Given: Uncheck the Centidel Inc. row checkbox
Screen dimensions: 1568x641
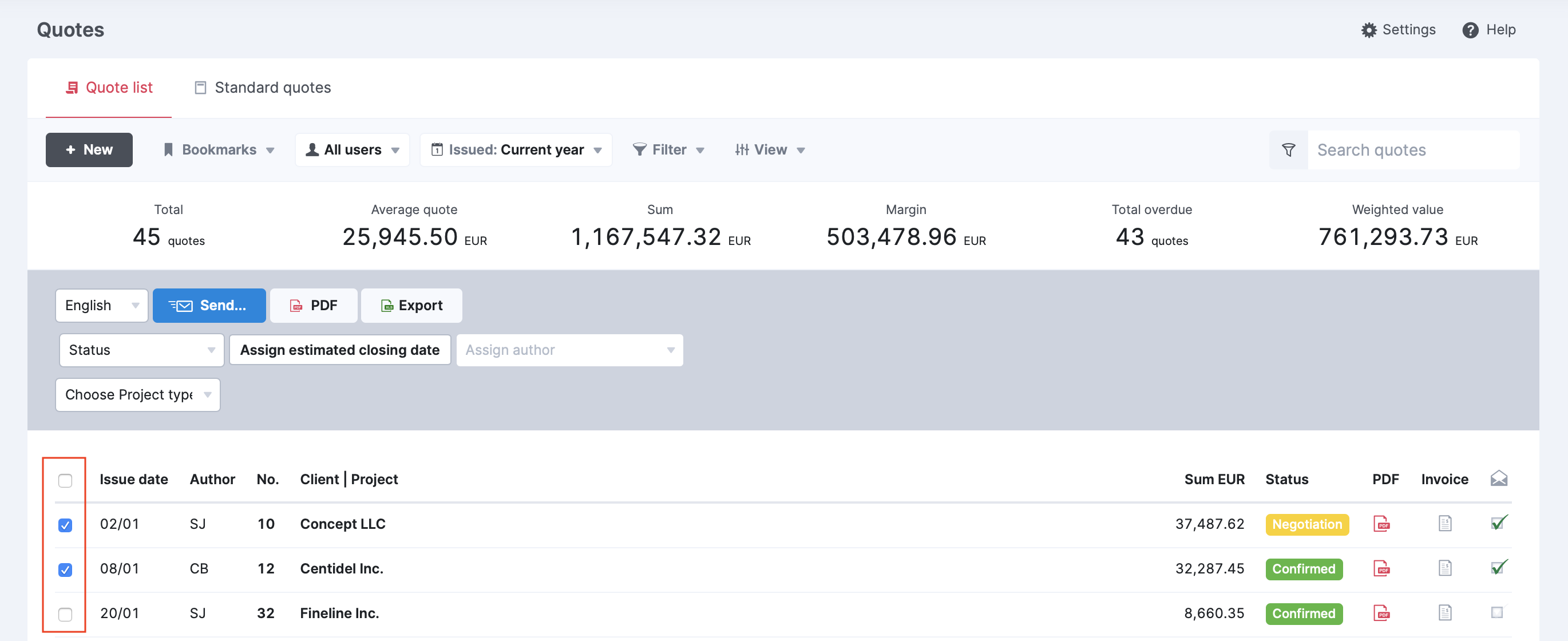Looking at the screenshot, I should [65, 569].
